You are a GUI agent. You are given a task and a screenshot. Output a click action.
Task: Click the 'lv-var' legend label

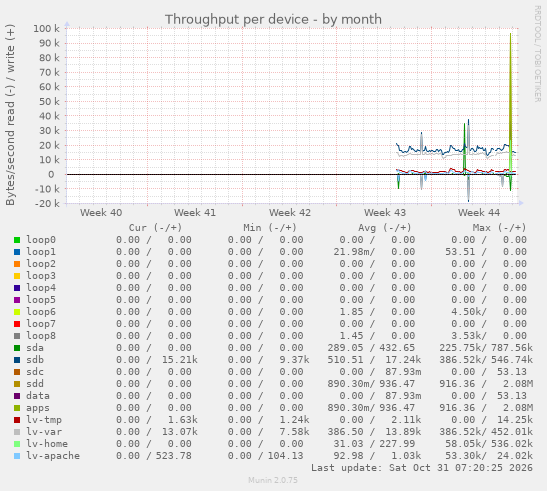[44, 432]
